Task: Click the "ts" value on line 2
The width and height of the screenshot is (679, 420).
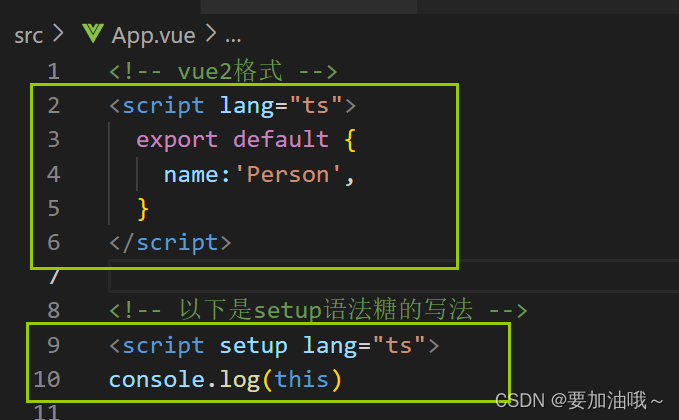Action: point(316,105)
